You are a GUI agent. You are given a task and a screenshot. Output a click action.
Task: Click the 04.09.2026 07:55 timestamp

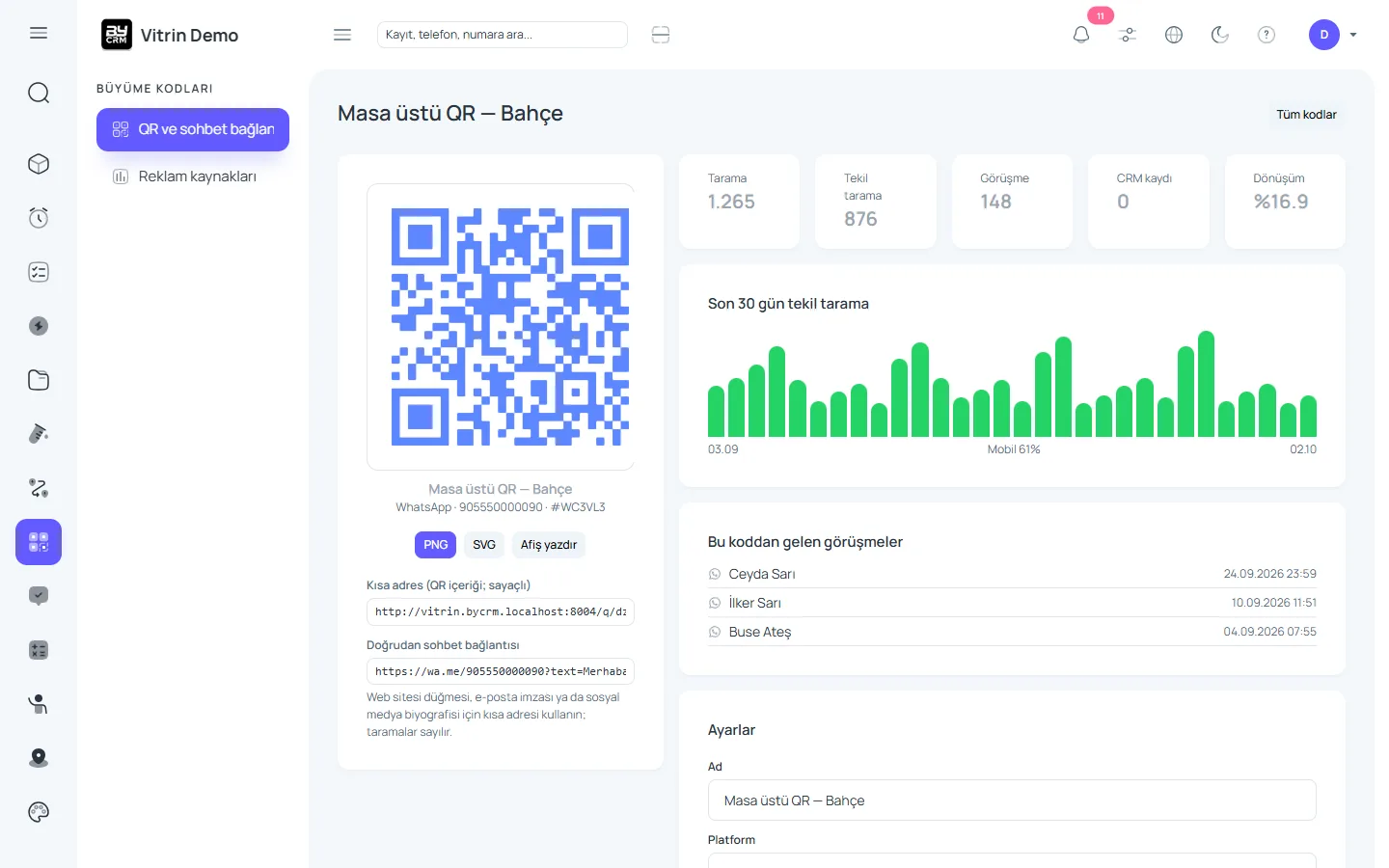(1269, 632)
